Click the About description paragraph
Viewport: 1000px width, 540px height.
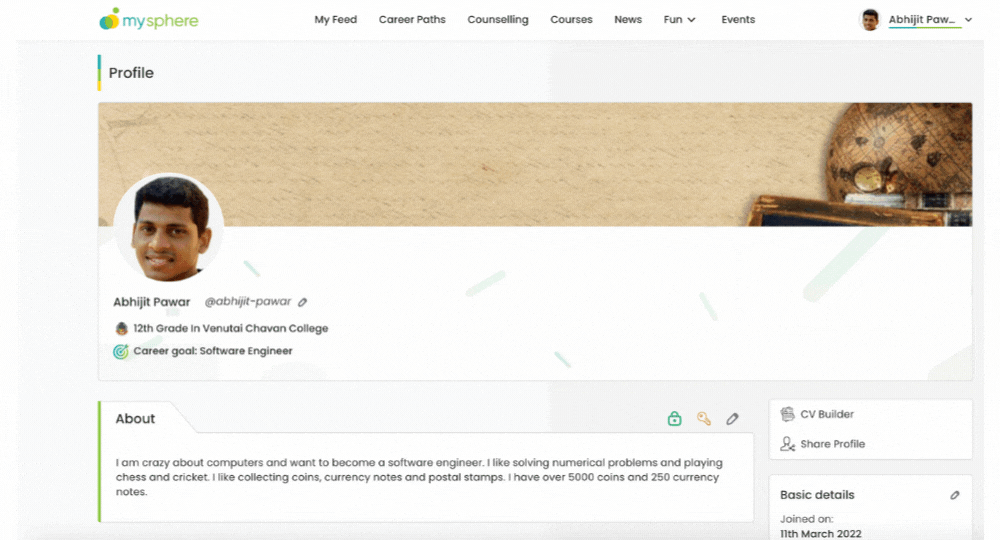(419, 477)
